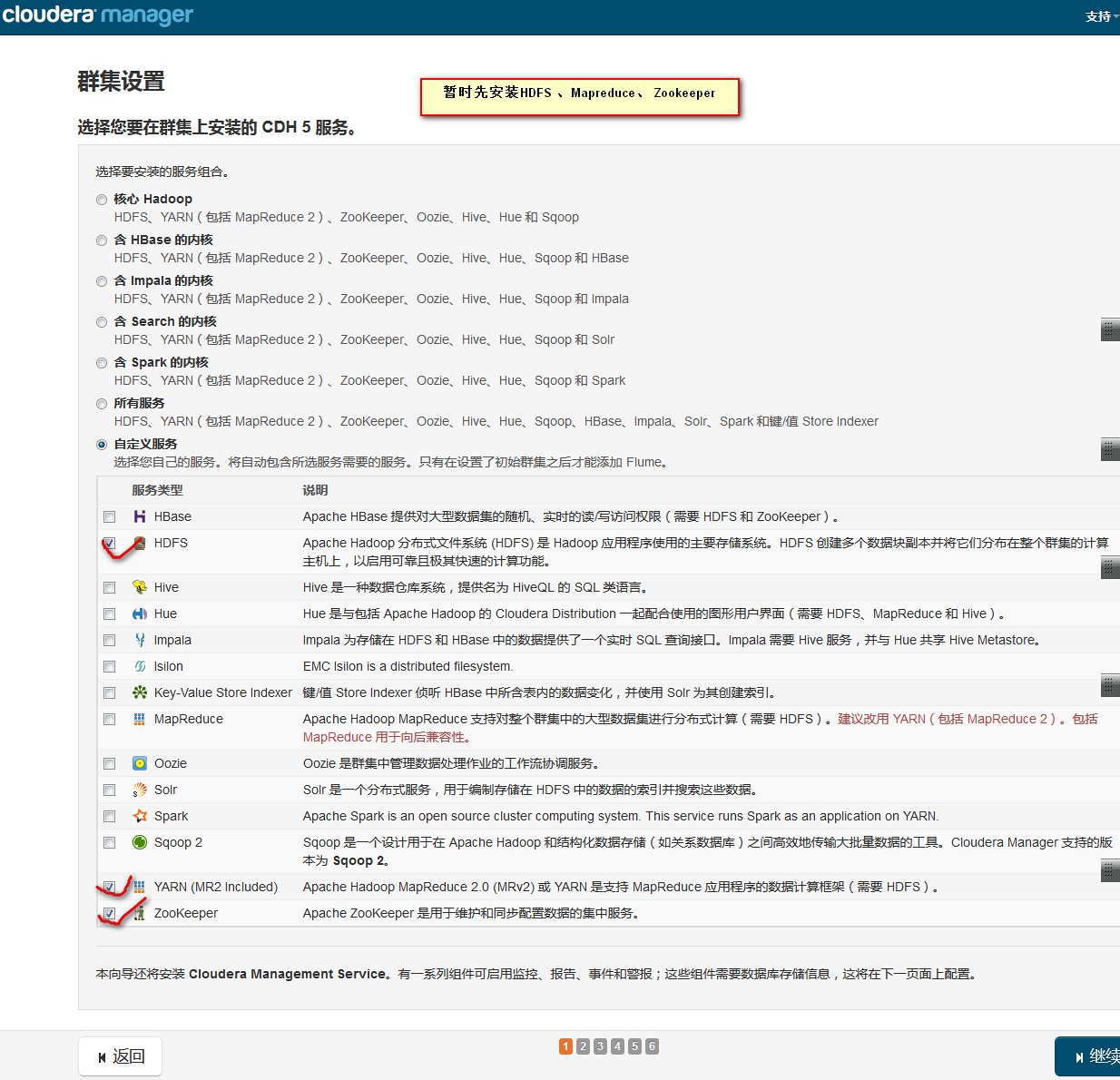1120x1080 pixels.
Task: Open the 支持 dropdown menu
Action: tap(1102, 16)
